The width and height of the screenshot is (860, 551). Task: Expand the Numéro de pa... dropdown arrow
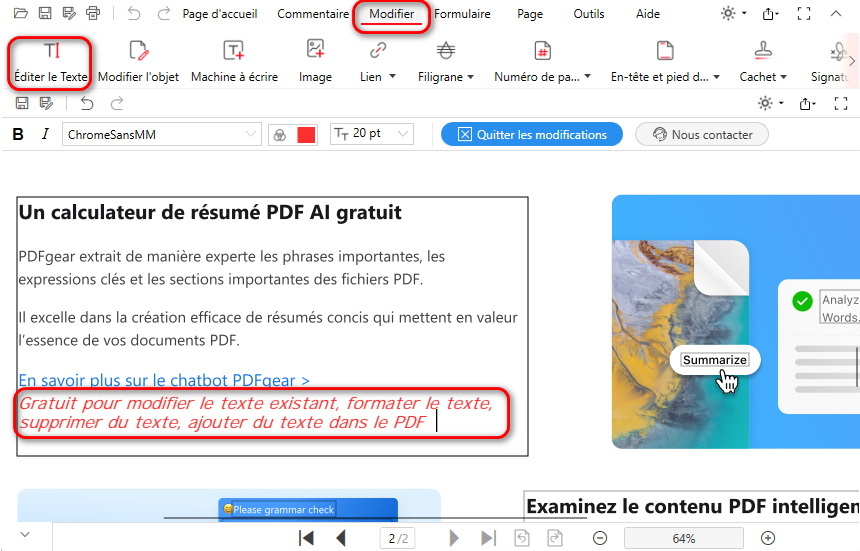point(587,76)
